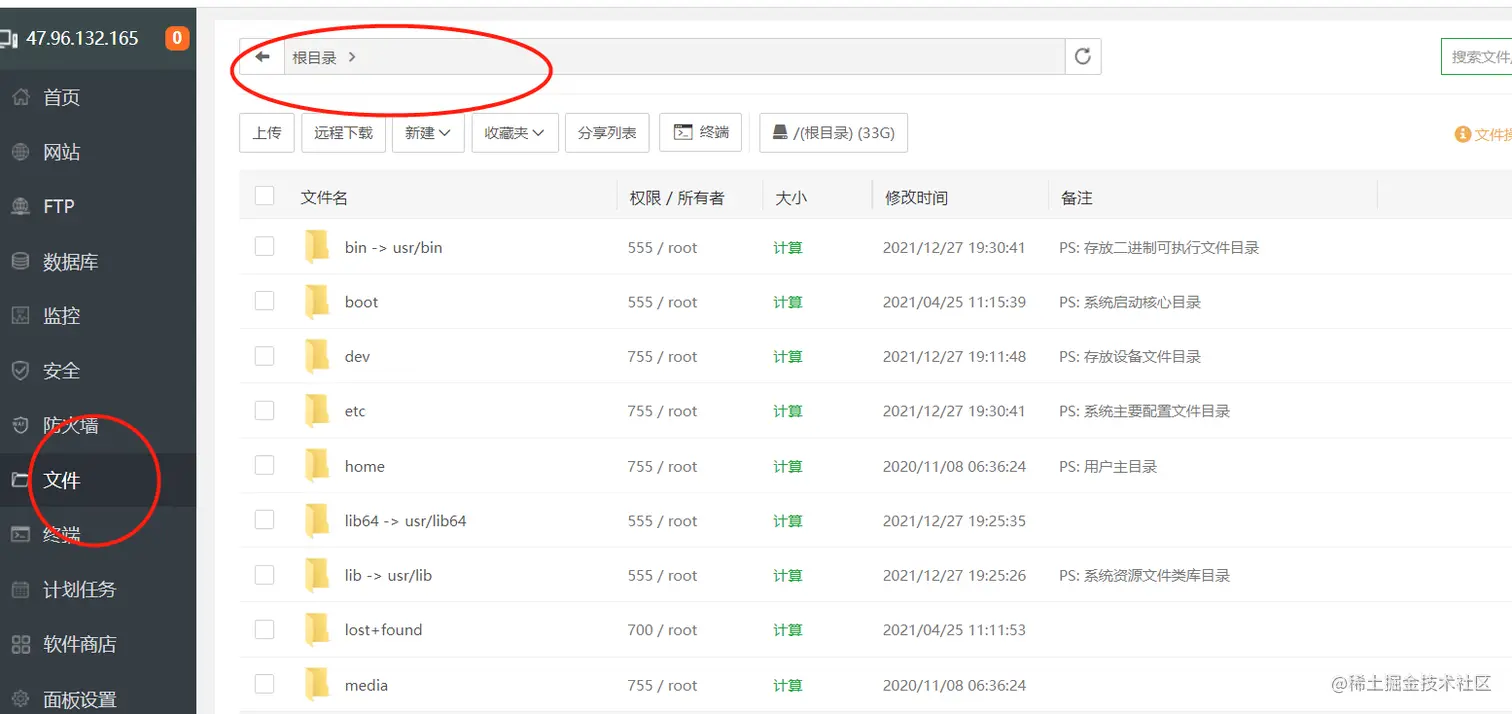Click the FTP sidebar icon
This screenshot has height=714, width=1512.
pyautogui.click(x=20, y=206)
